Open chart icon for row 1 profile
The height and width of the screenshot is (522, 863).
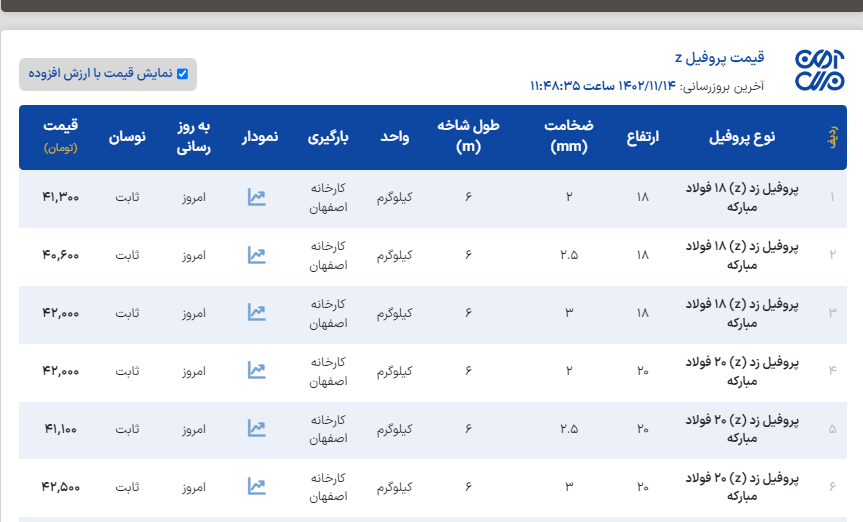pyautogui.click(x=257, y=197)
